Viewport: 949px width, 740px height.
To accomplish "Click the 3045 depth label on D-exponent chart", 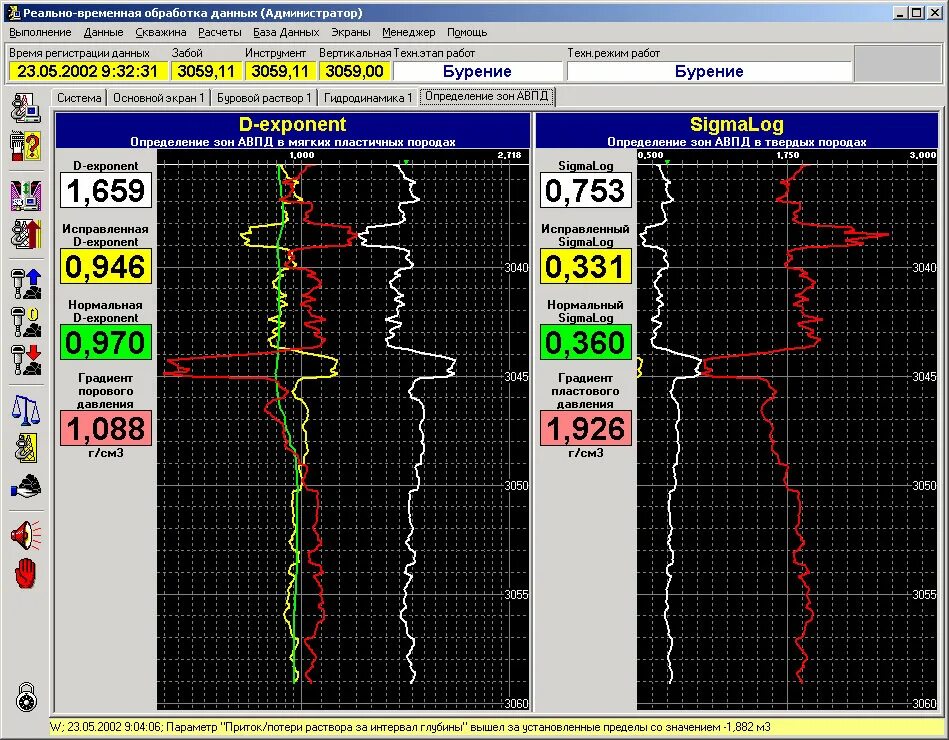I will [x=516, y=376].
